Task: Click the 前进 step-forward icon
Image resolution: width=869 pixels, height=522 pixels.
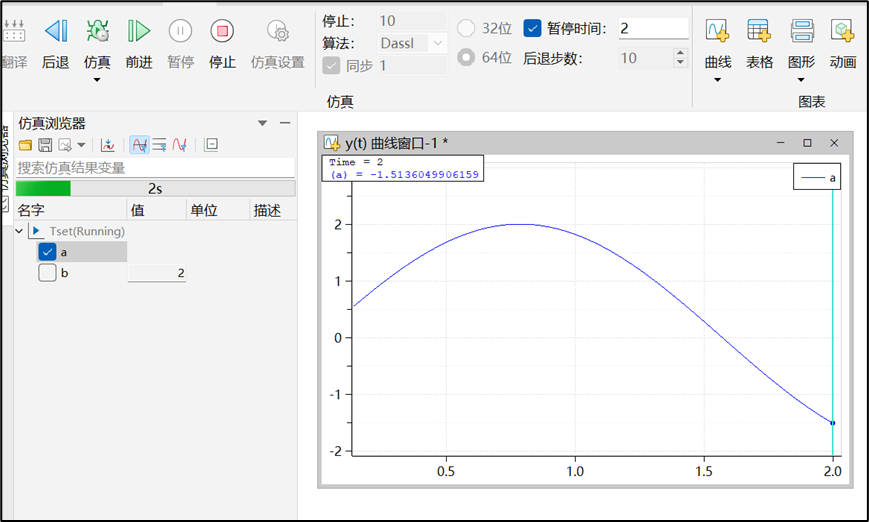Action: [x=139, y=31]
